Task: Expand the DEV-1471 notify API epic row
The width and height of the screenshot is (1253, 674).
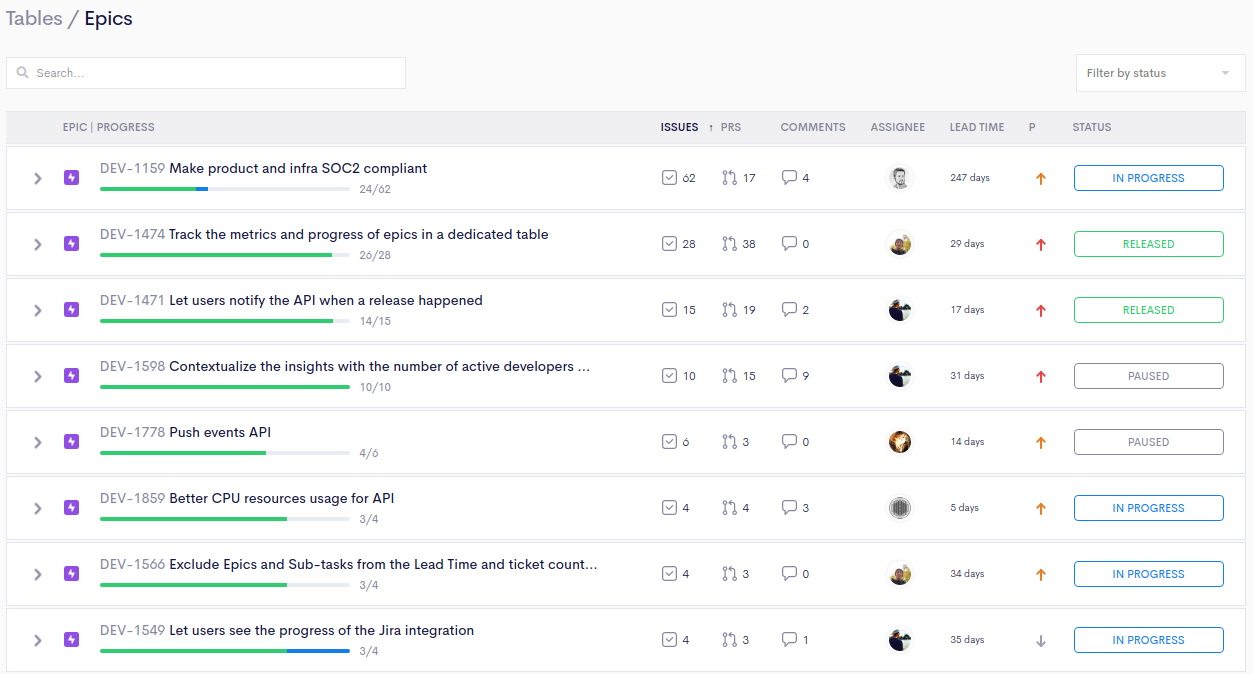Action: click(x=37, y=310)
